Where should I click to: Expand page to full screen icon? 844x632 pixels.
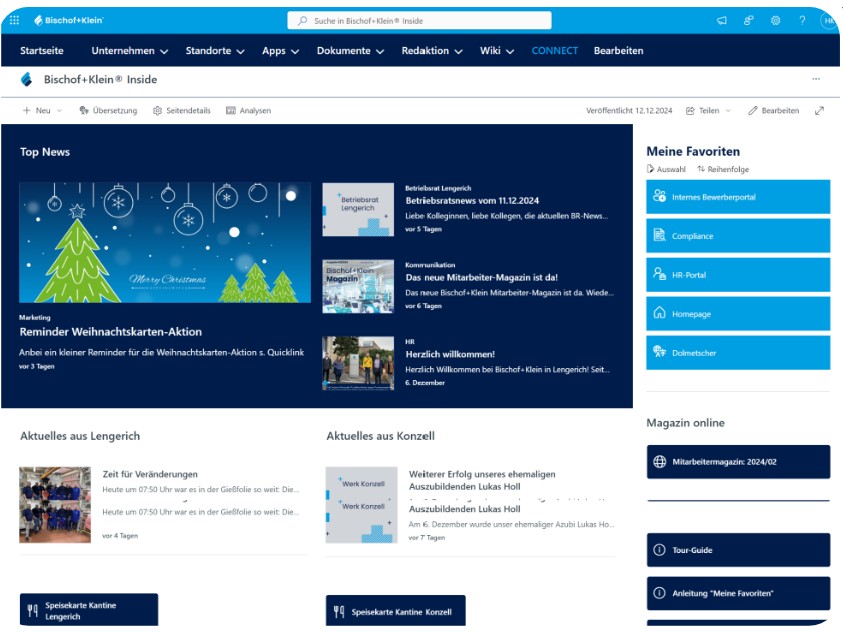coord(819,110)
